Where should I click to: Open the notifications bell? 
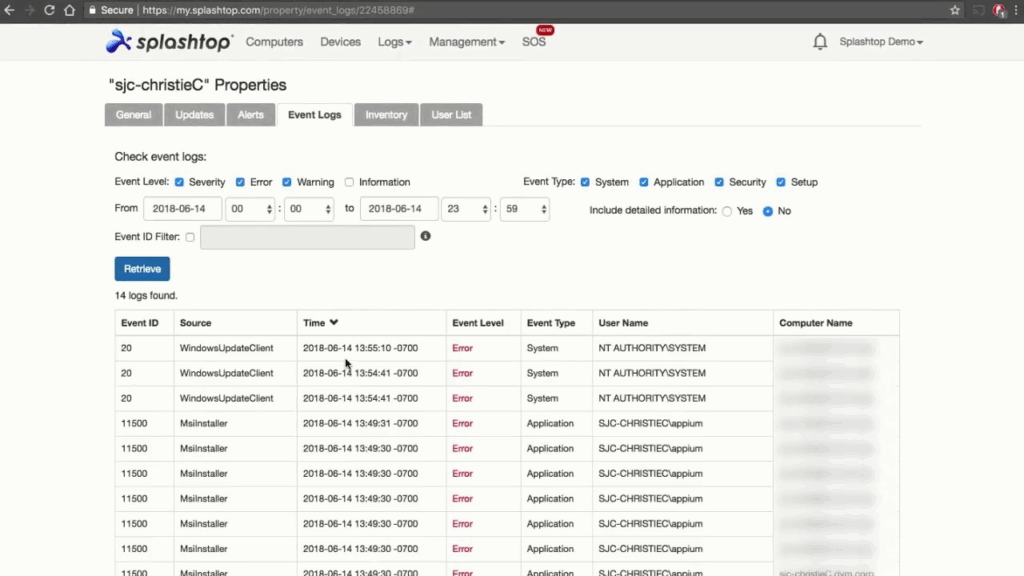[x=820, y=42]
